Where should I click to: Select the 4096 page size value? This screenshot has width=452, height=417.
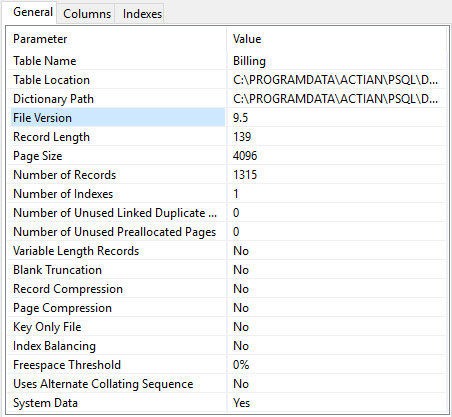(x=245, y=156)
